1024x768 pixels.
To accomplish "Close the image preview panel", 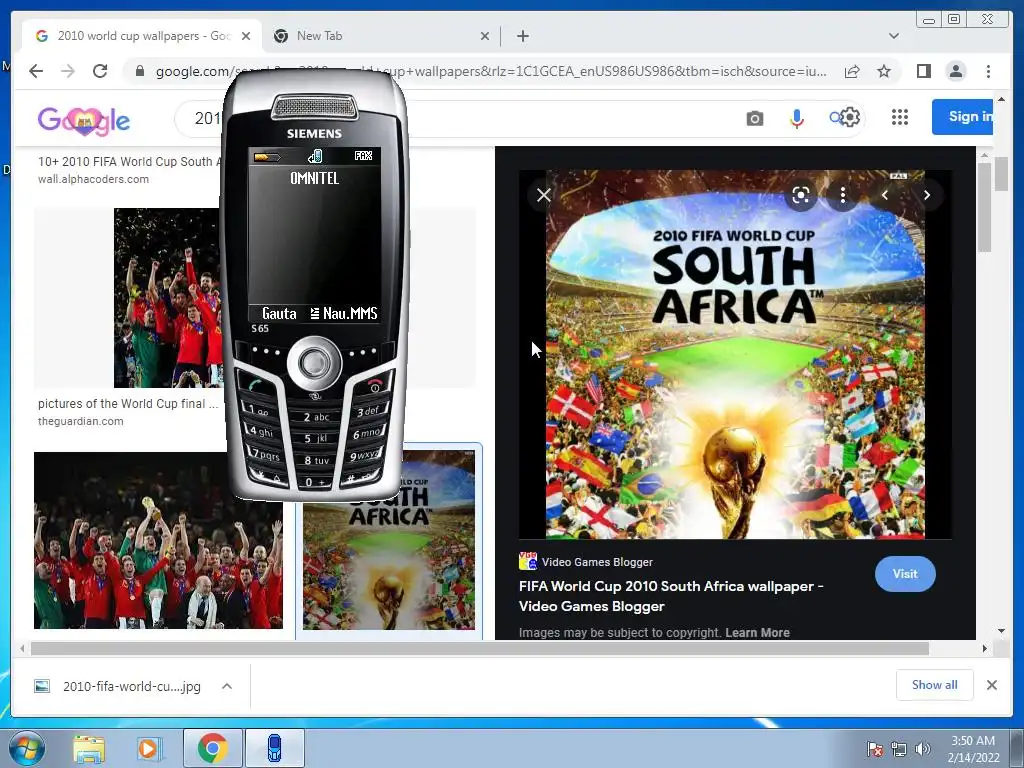I will (543, 195).
